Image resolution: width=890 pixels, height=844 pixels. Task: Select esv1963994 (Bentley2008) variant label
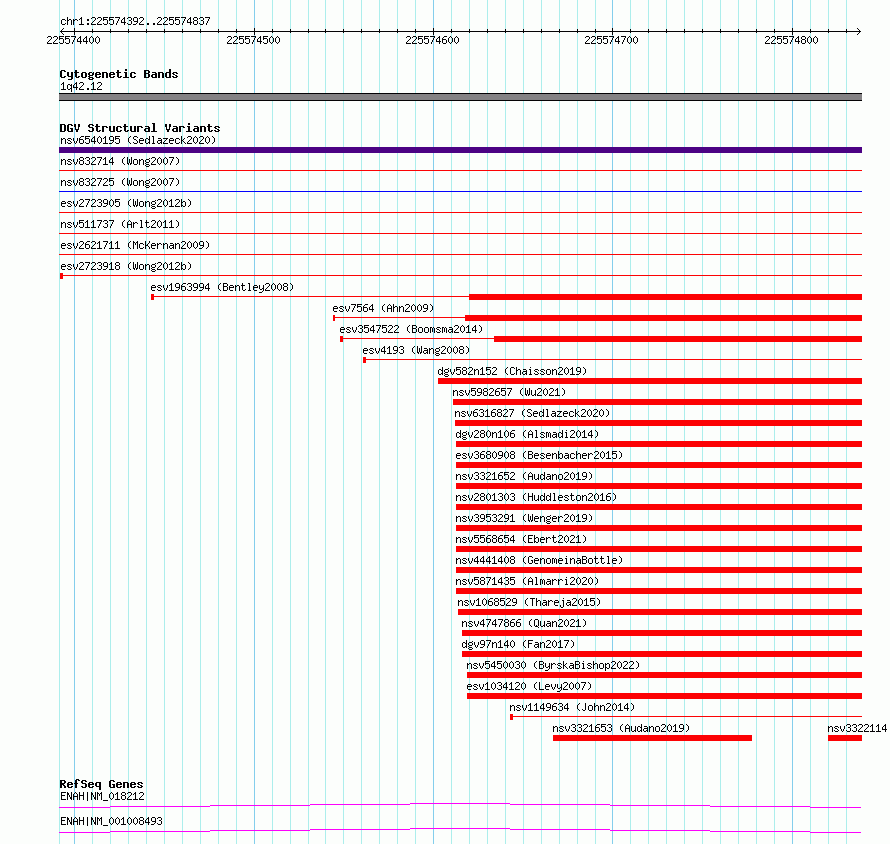pyautogui.click(x=222, y=287)
